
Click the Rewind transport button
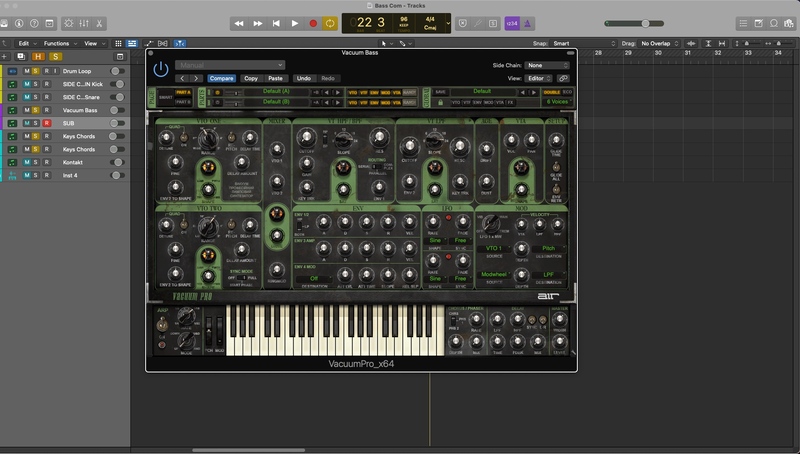[239, 22]
